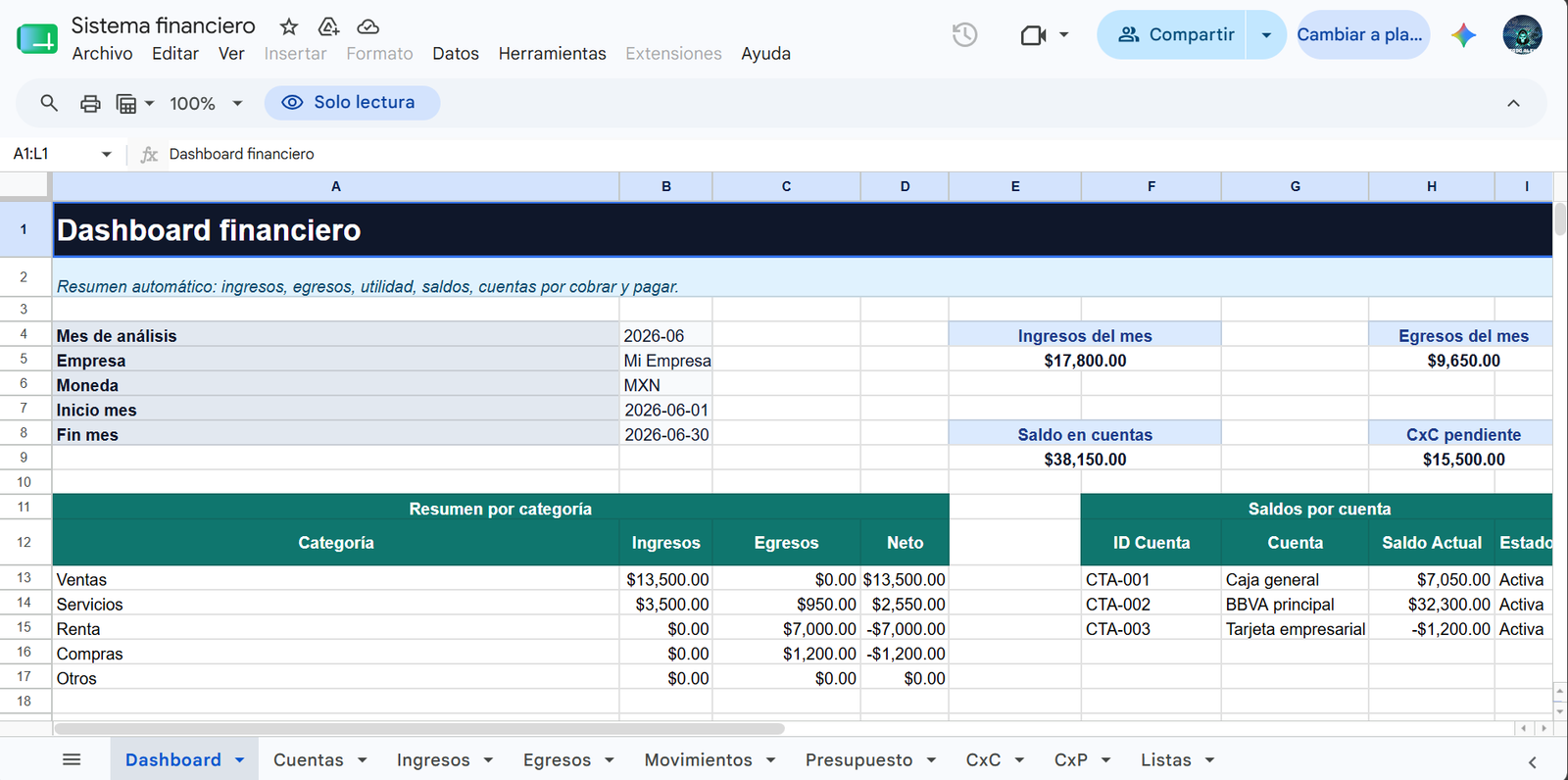Switch to the CxP sheet tab
This screenshot has width=1568, height=780.
(x=1070, y=759)
